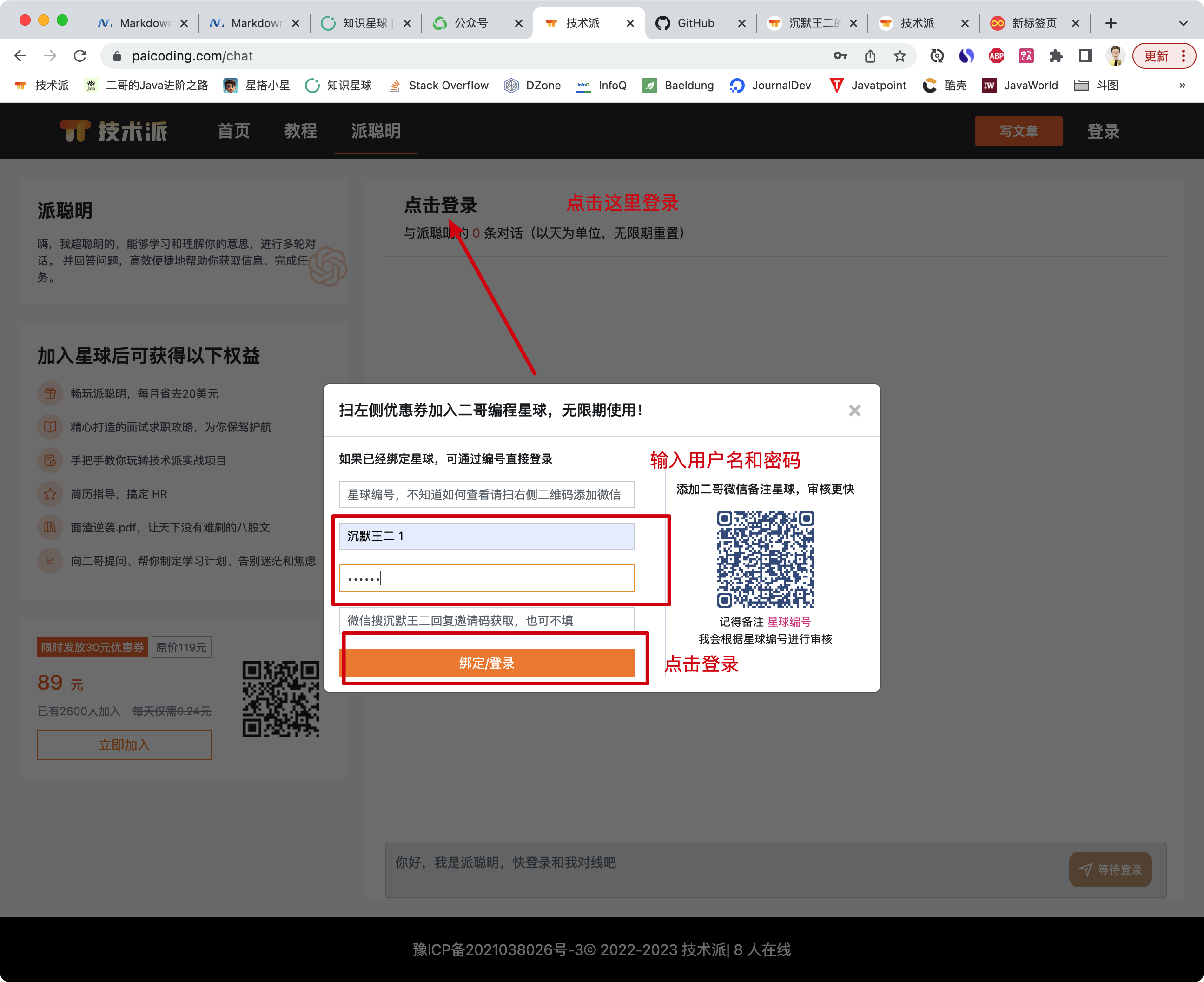Open the JavaWorld bookmark

pos(1020,86)
